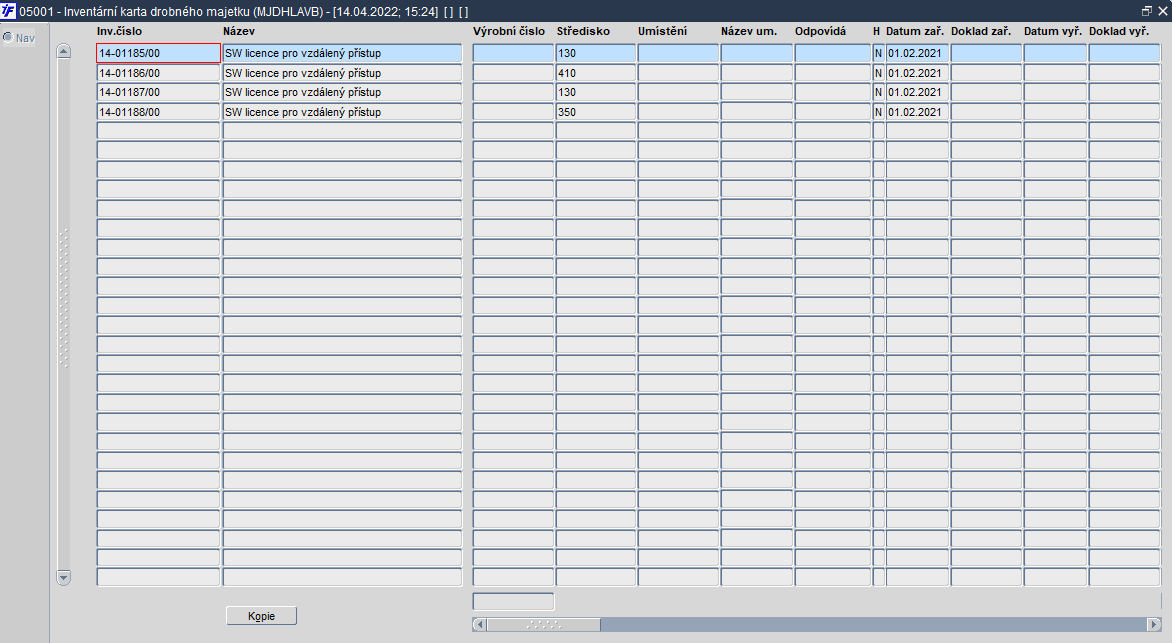Restore window using title bar restore button

[1147, 11]
